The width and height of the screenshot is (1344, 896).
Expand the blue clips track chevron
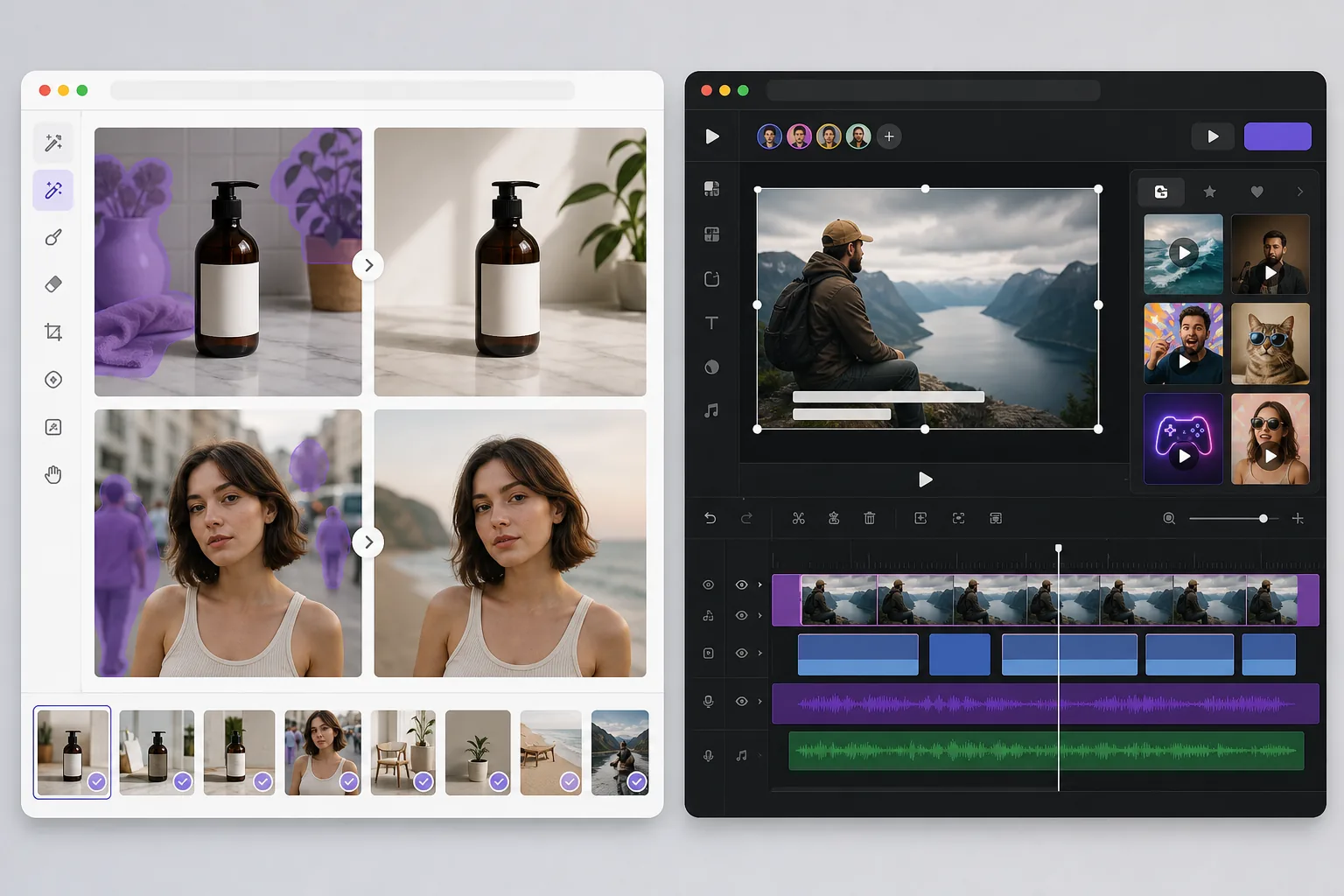(759, 653)
